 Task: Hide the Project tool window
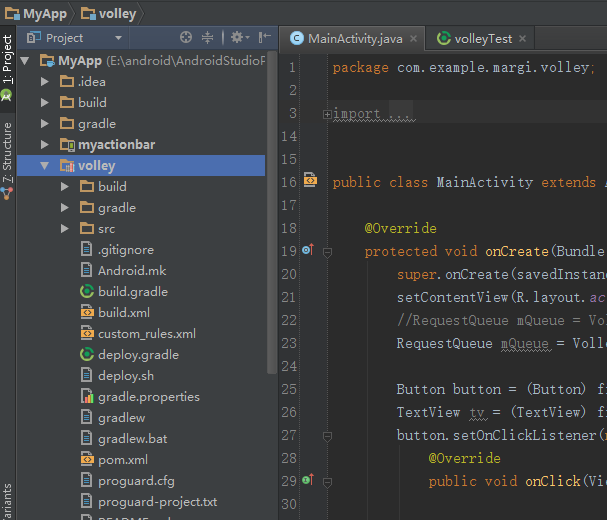click(x=264, y=38)
